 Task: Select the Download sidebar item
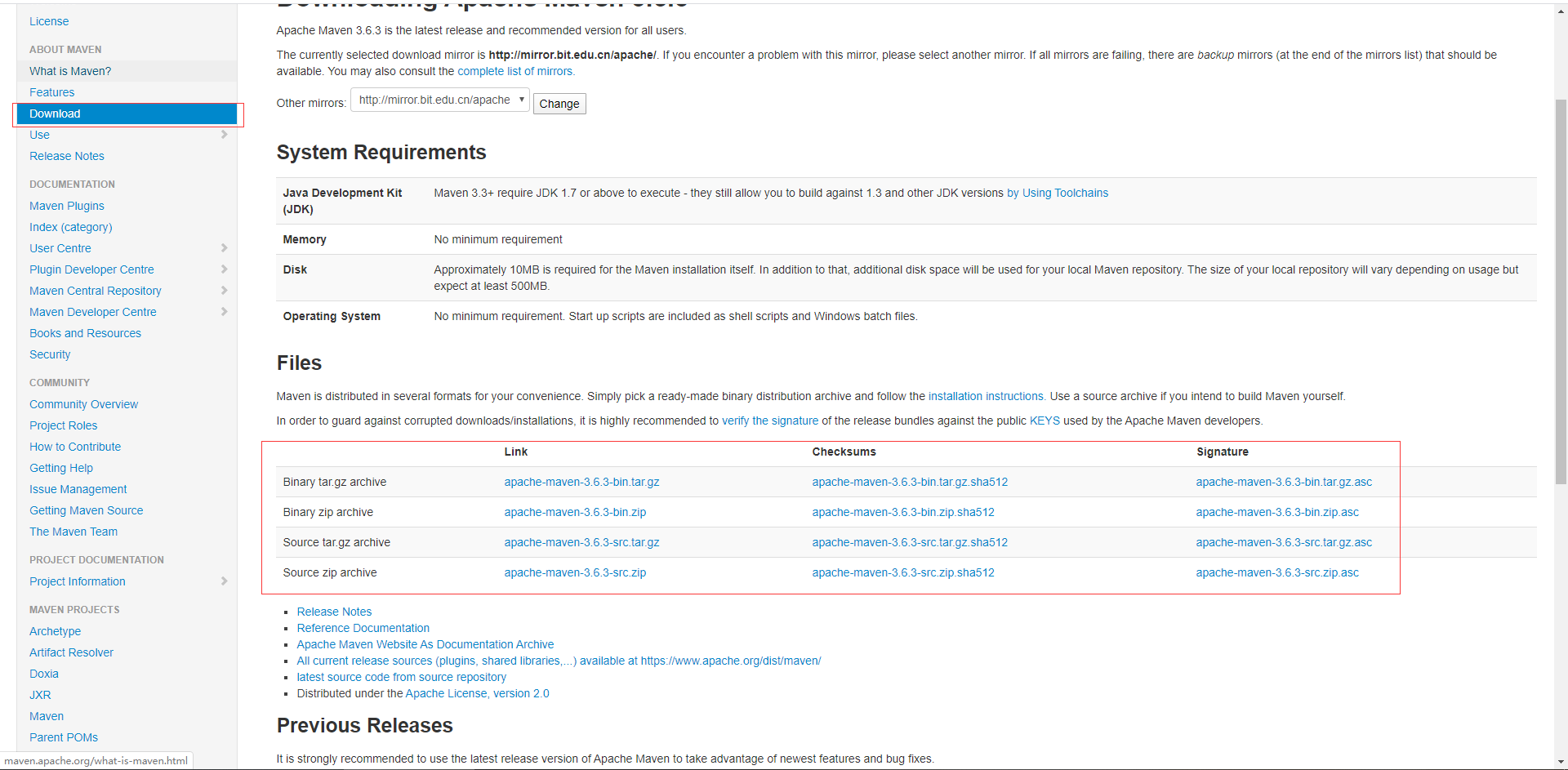[x=127, y=113]
